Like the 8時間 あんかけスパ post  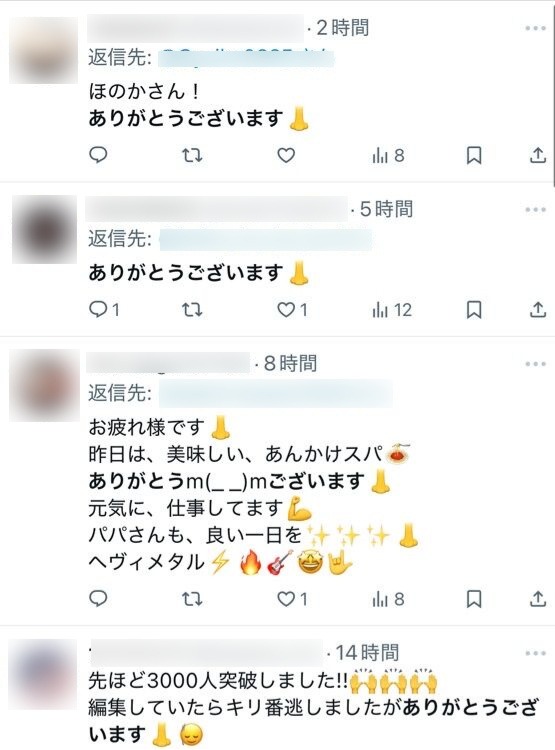tap(292, 599)
